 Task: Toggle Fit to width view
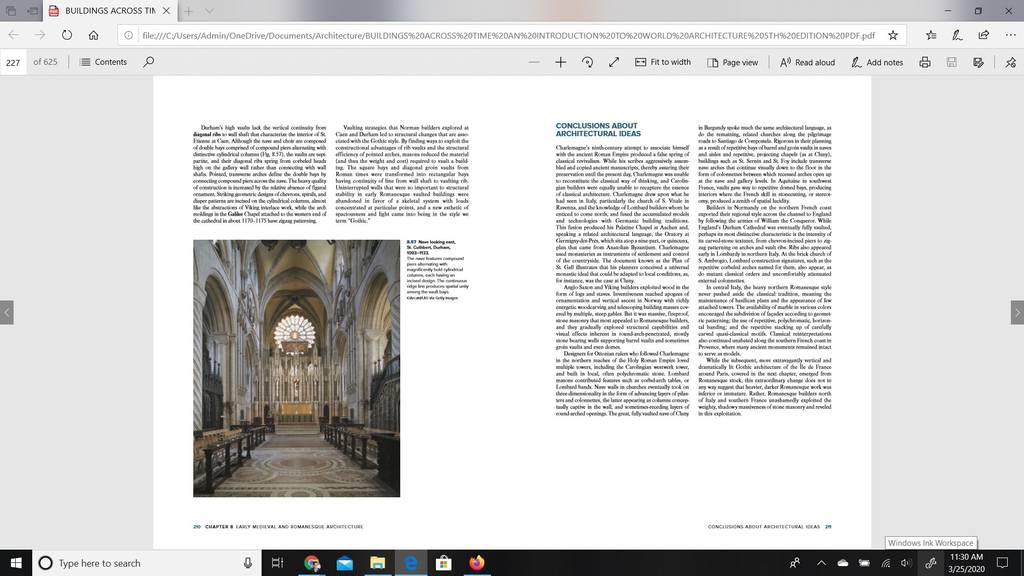click(662, 62)
